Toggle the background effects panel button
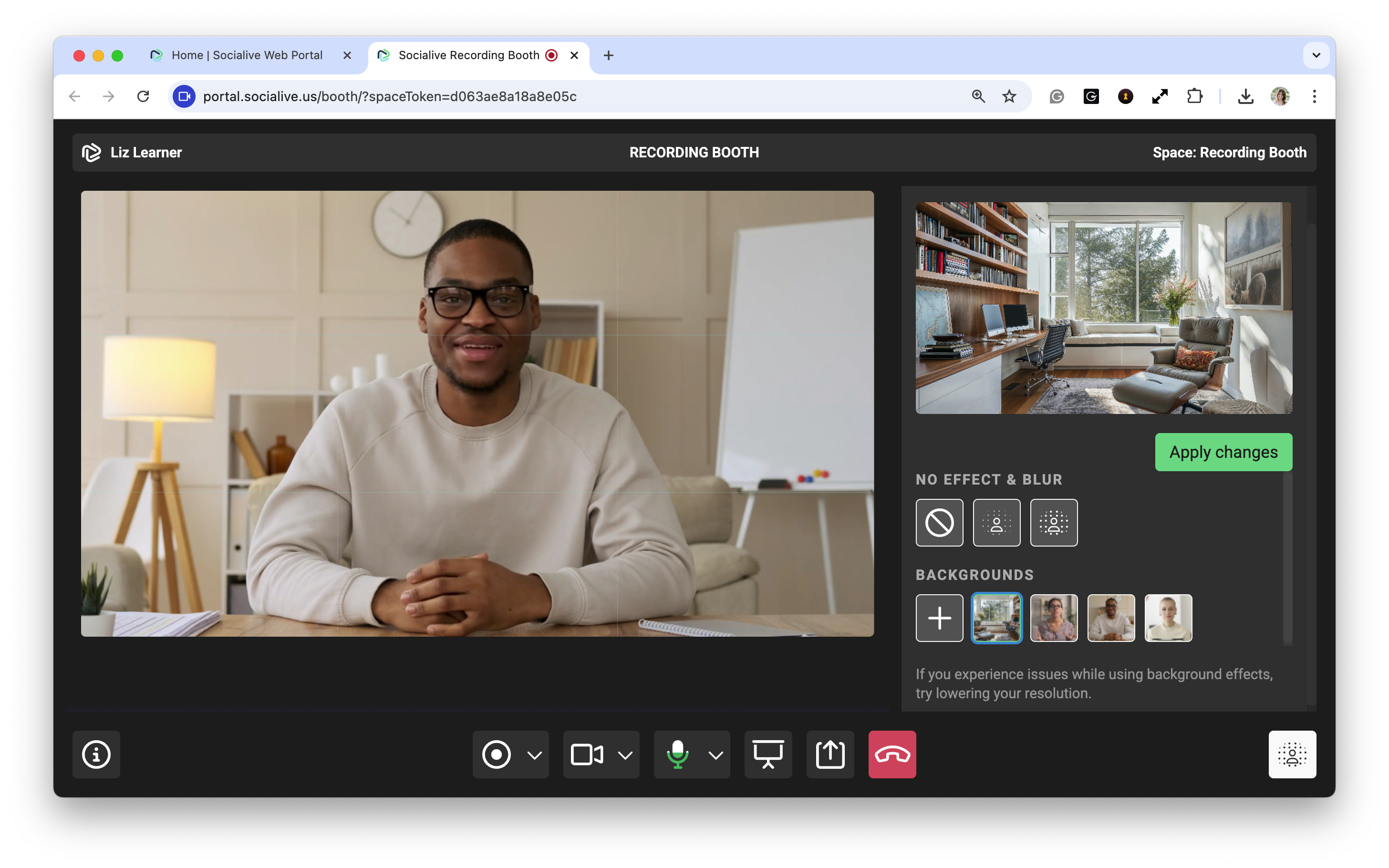The height and width of the screenshot is (868, 1389). coord(1292,754)
